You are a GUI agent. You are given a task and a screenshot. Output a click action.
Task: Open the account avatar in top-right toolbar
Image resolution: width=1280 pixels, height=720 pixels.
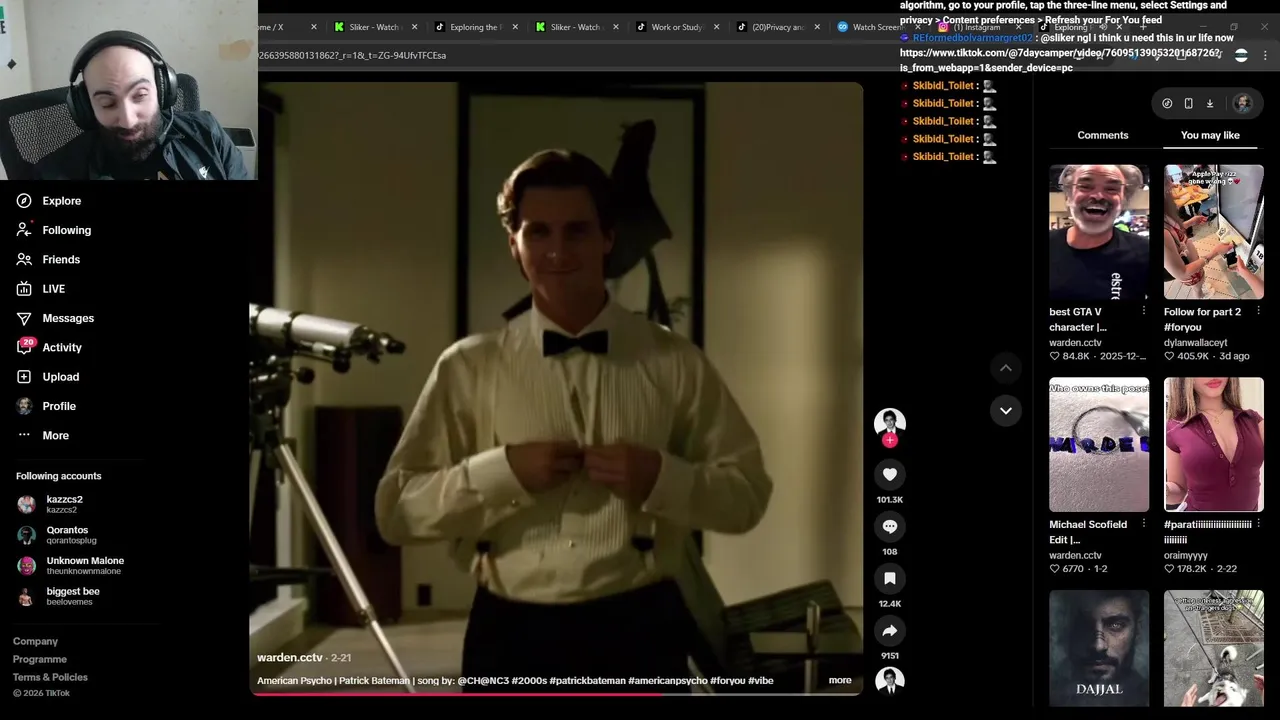pos(1242,103)
